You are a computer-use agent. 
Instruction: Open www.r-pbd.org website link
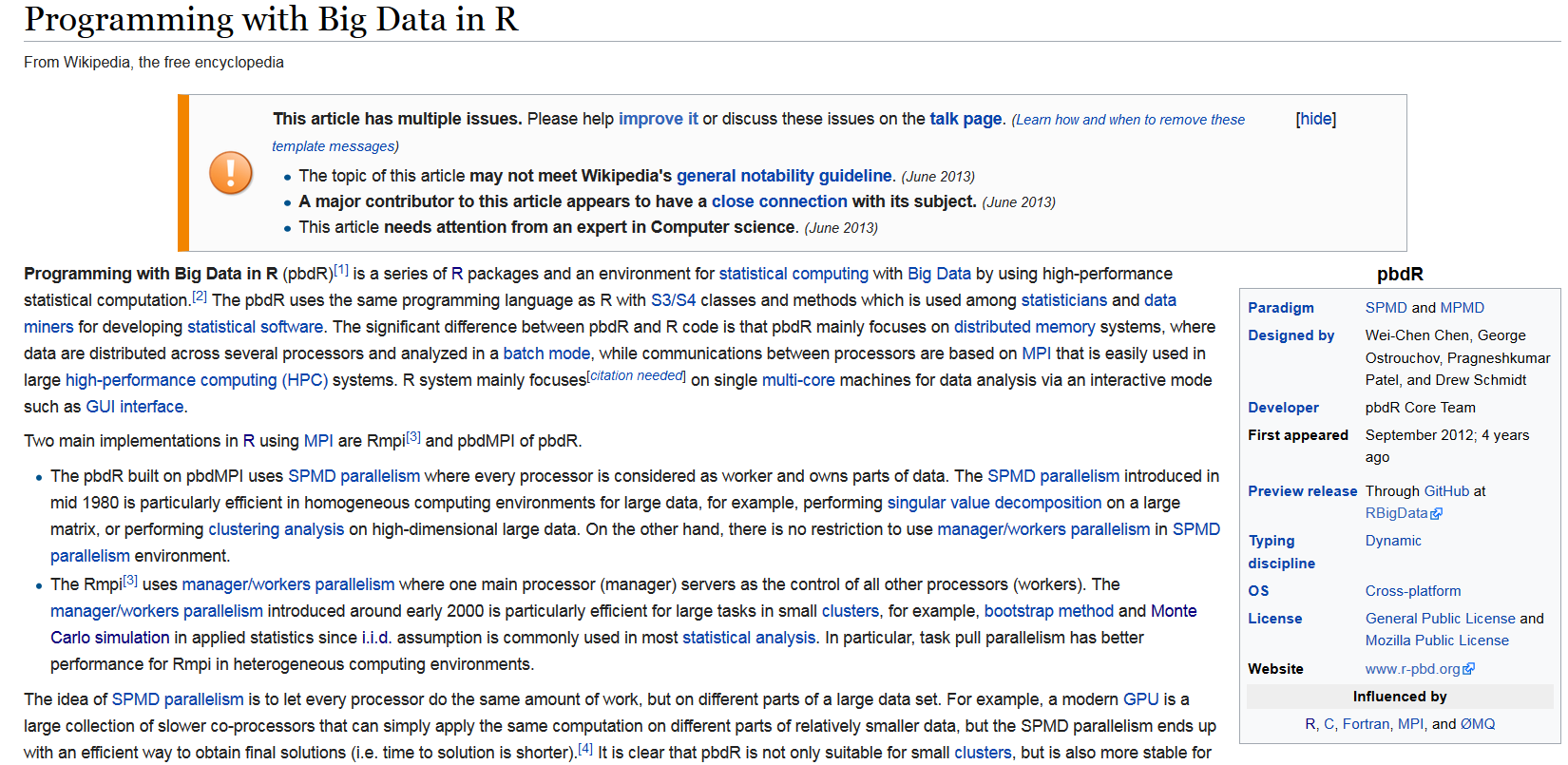pyautogui.click(x=1413, y=669)
